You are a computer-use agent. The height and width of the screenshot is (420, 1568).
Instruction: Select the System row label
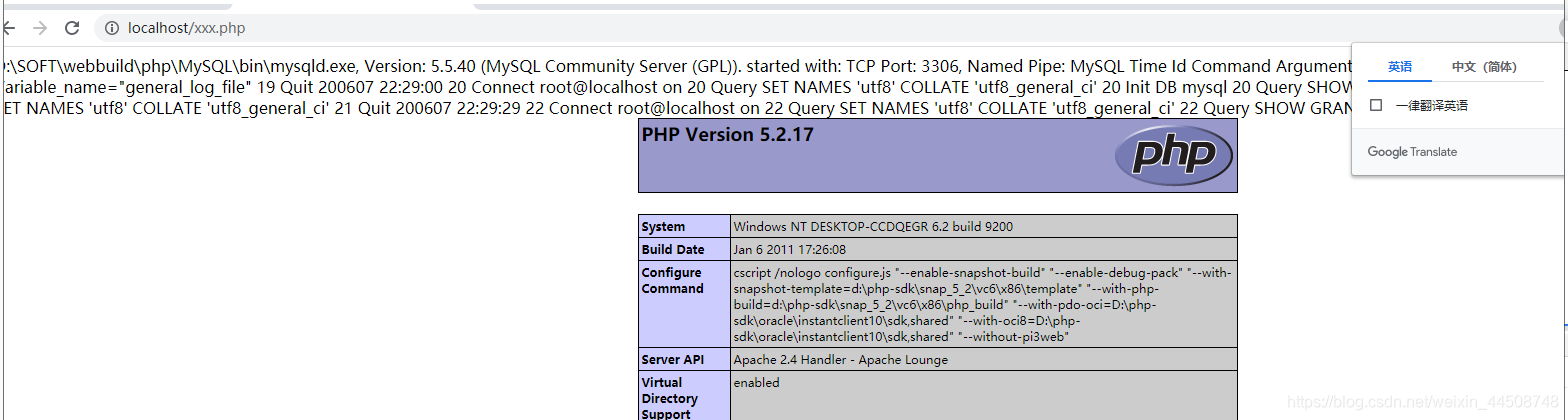point(685,227)
